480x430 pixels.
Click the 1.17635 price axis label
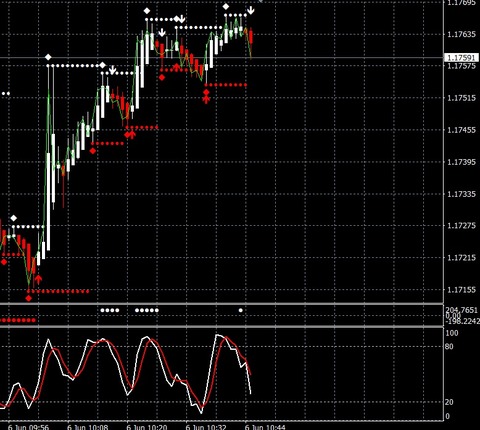pos(461,34)
